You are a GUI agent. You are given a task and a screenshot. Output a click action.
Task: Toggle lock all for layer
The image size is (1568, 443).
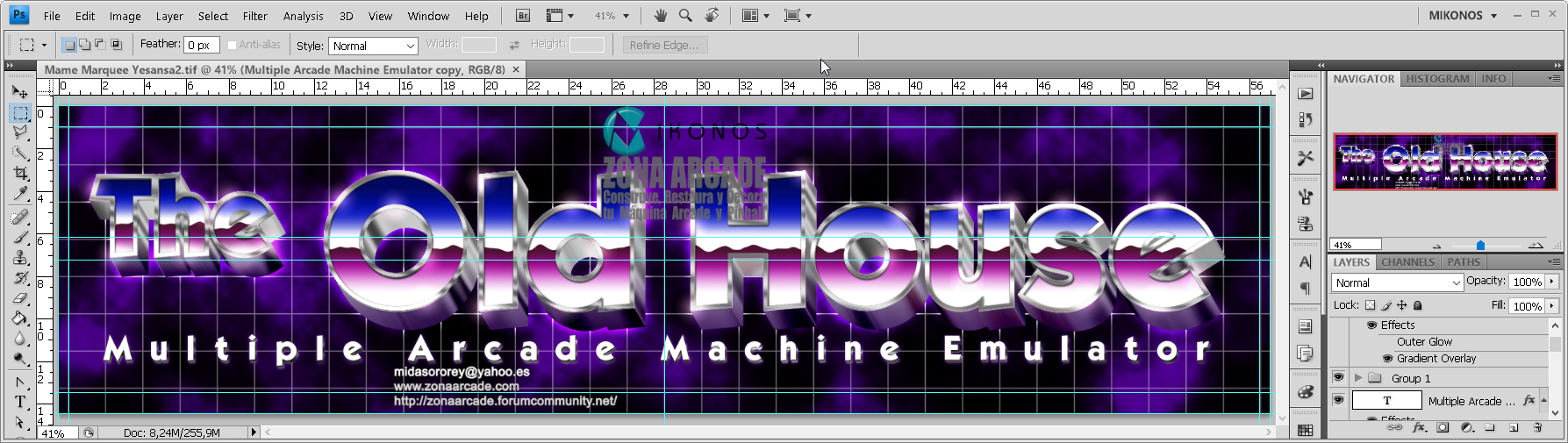tap(1418, 305)
